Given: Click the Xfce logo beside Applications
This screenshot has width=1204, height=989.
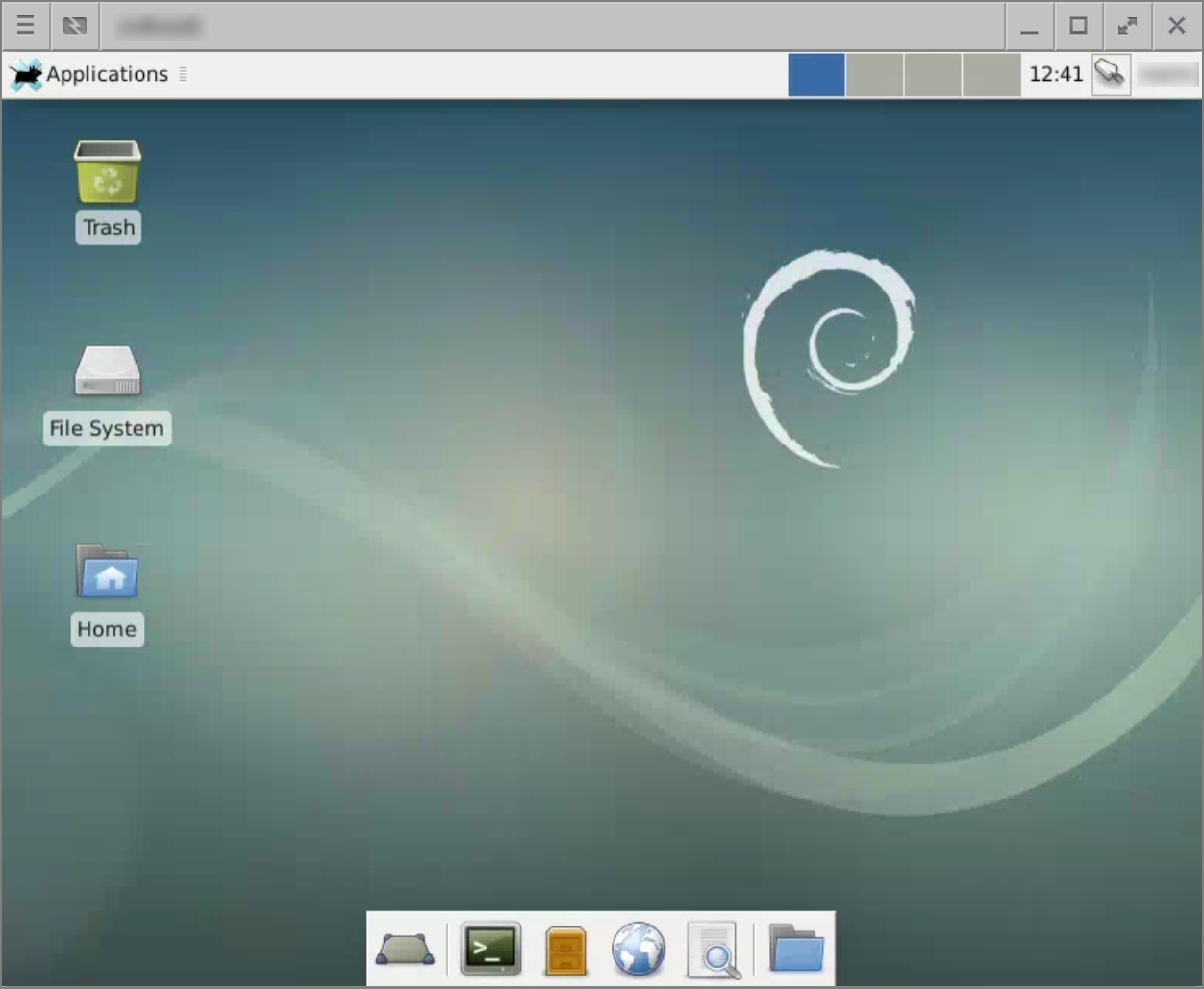Looking at the screenshot, I should (24, 74).
